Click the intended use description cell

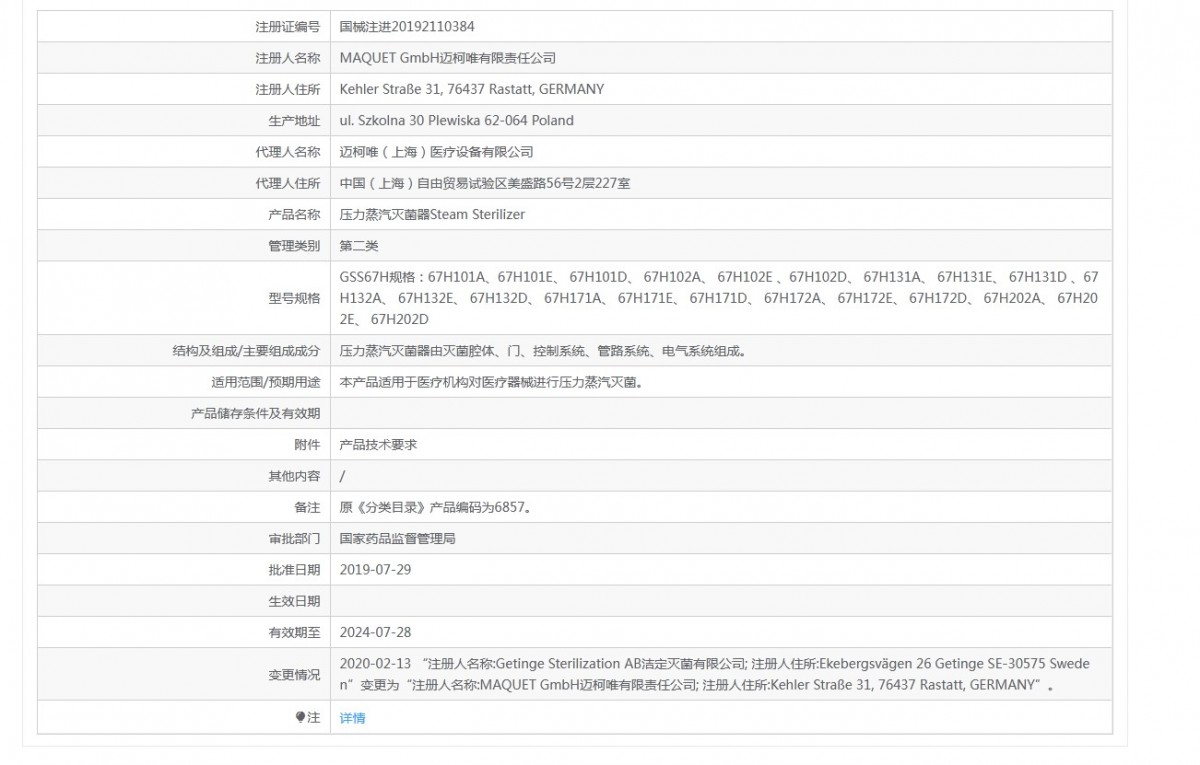tap(490, 382)
